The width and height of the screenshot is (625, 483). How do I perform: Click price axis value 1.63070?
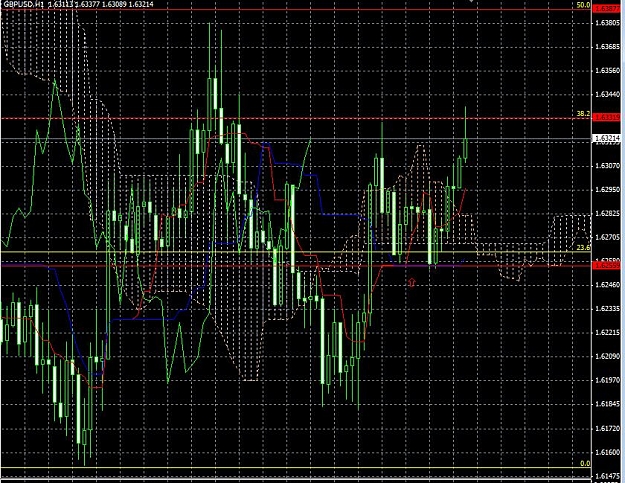[607, 165]
